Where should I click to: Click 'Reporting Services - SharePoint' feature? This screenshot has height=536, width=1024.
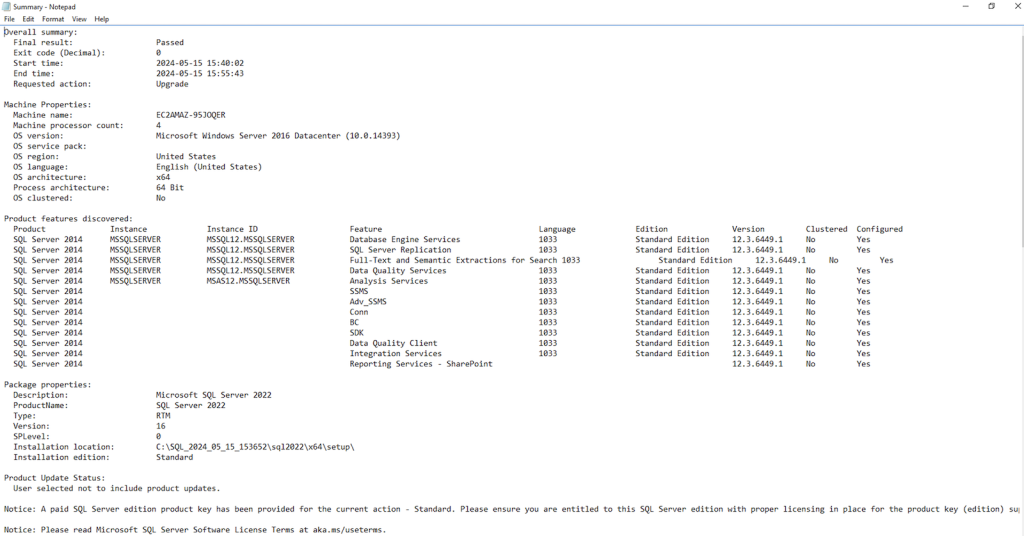click(421, 364)
